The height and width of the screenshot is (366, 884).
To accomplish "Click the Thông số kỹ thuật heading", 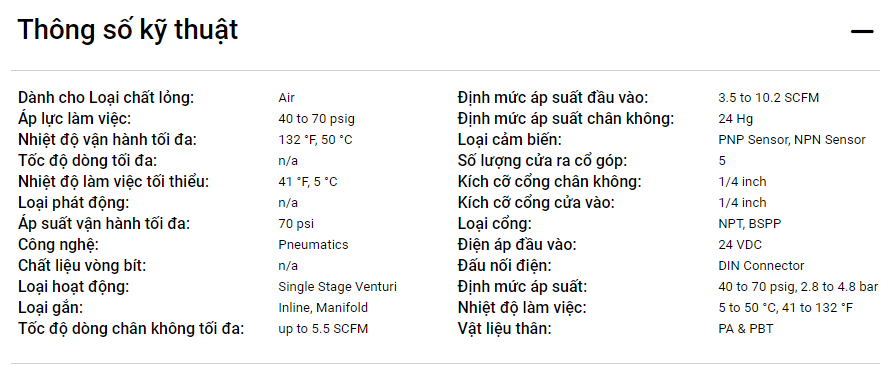I will (128, 30).
